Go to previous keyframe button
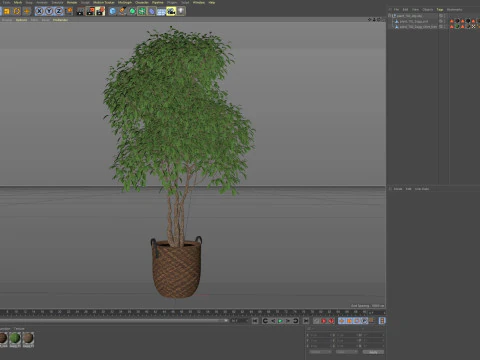Image resolution: width=480 pixels, height=360 pixels. point(265,321)
